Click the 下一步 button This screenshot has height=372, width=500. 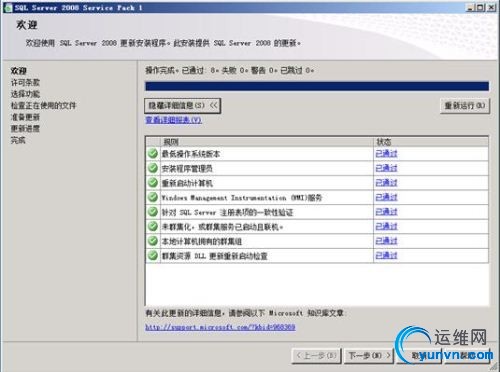pos(369,356)
